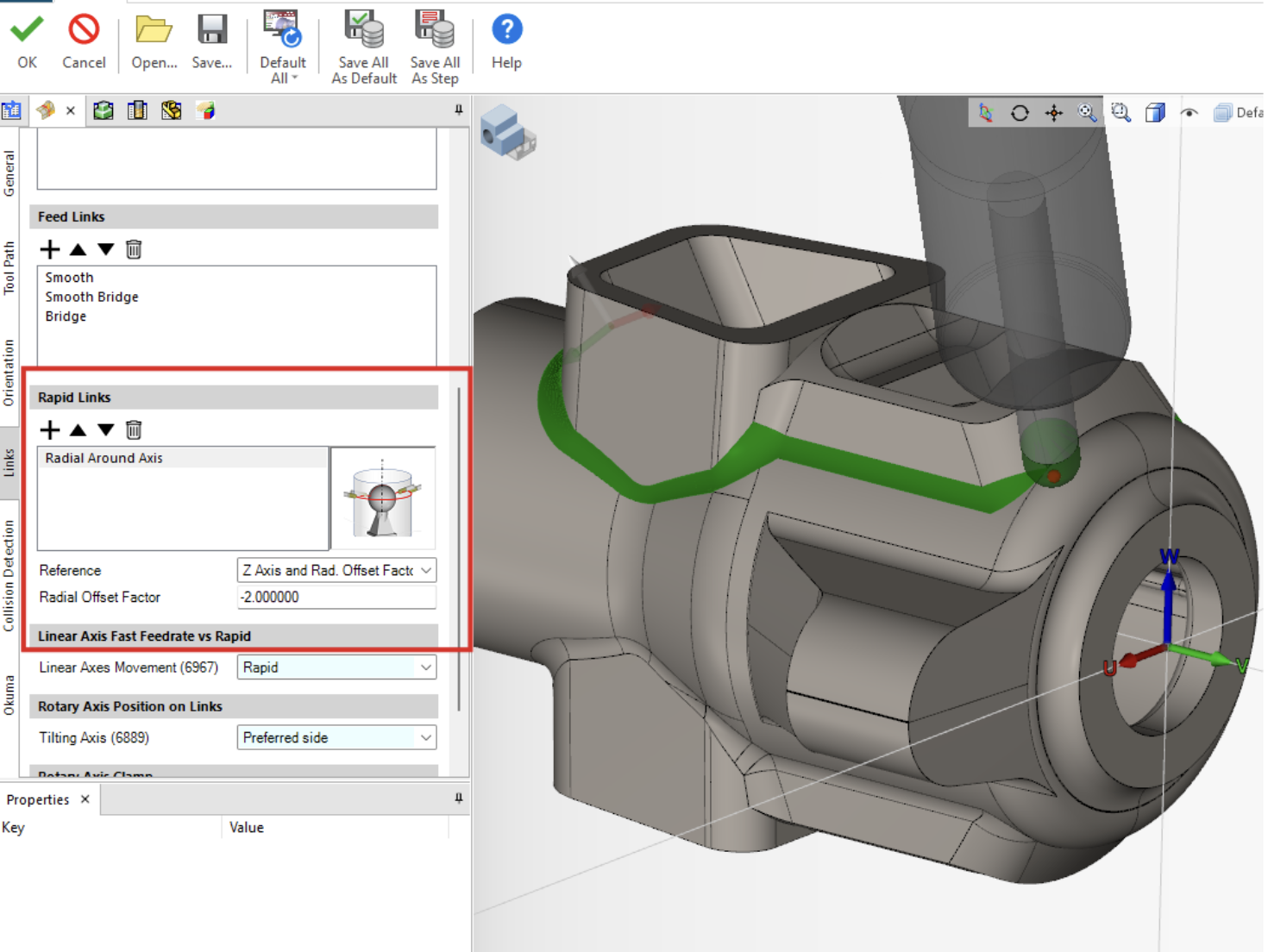Image resolution: width=1268 pixels, height=952 pixels.
Task: Activate the rotate view tool in viewport
Action: pos(1020,113)
